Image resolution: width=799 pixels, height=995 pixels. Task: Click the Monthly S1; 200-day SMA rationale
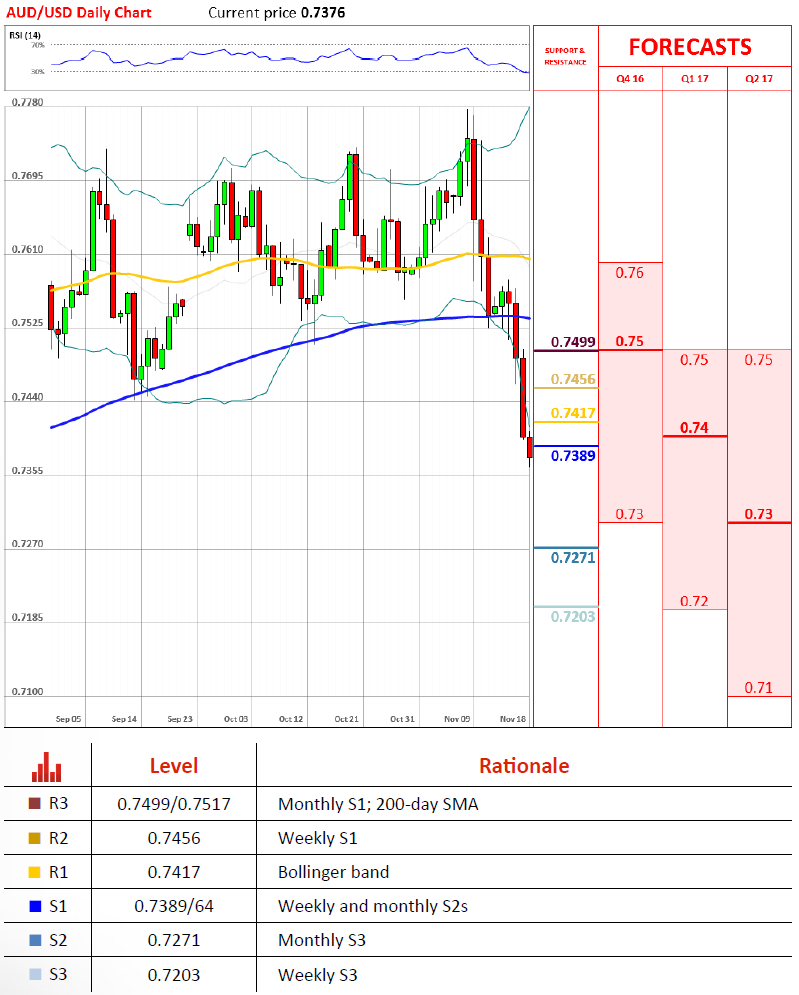[x=378, y=804]
